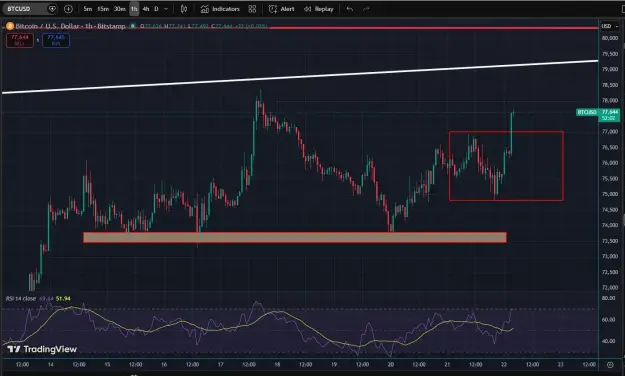Click the Bitcoin / U.S. Dollar chart title
Image resolution: width=625 pixels, height=376 pixels.
[x=70, y=26]
